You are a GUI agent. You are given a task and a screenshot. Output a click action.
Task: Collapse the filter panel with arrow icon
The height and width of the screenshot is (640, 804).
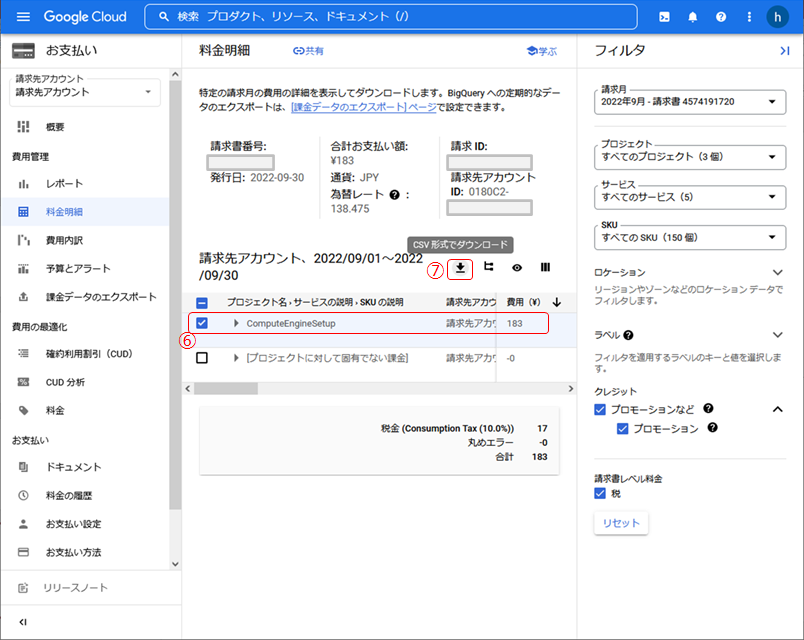pyautogui.click(x=783, y=50)
